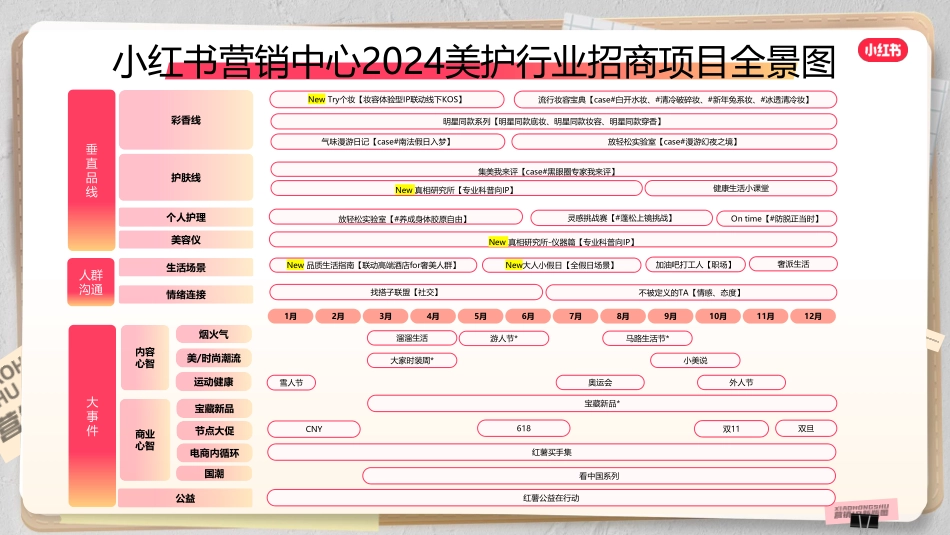The width and height of the screenshot is (950, 535).
Task: Click the CNY promotion pill
Action: (x=314, y=429)
